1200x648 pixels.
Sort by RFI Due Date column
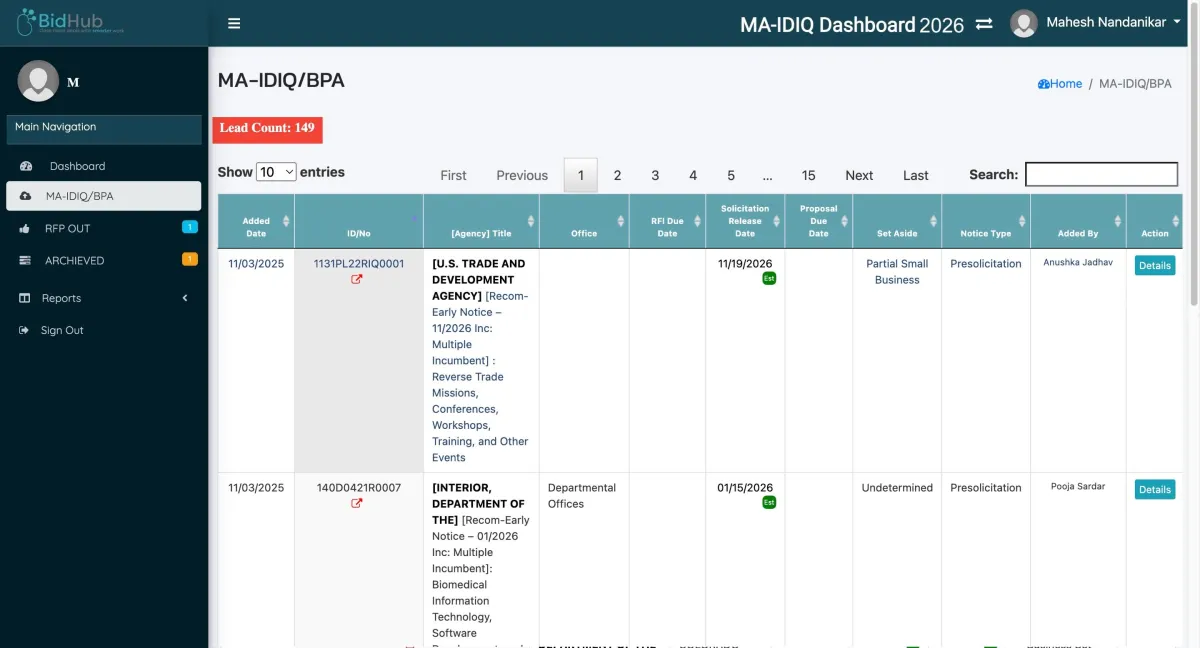coord(667,221)
